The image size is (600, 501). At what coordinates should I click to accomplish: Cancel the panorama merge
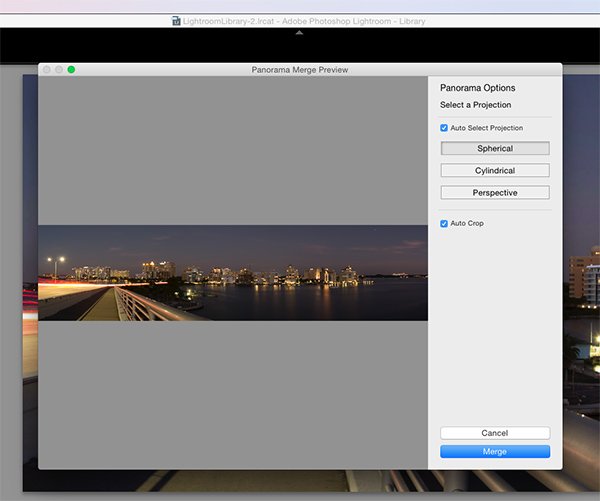point(494,433)
